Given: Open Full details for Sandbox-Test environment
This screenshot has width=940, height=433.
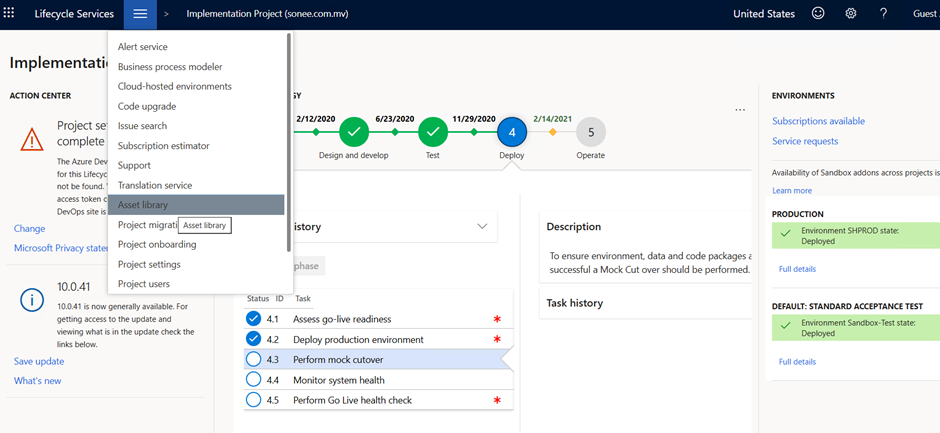Looking at the screenshot, I should click(x=797, y=362).
